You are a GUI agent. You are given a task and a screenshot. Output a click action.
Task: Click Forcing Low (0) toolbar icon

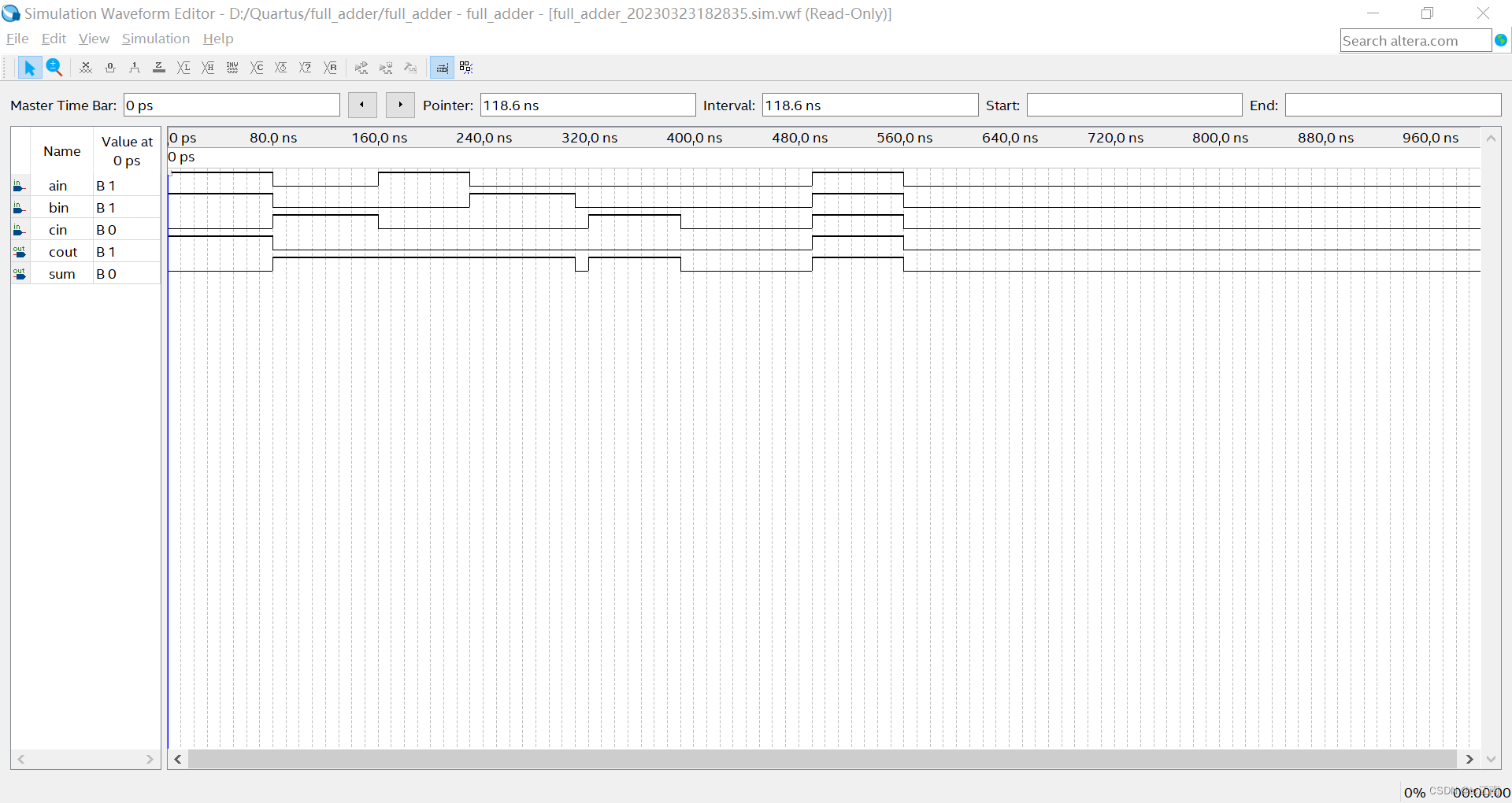(110, 68)
